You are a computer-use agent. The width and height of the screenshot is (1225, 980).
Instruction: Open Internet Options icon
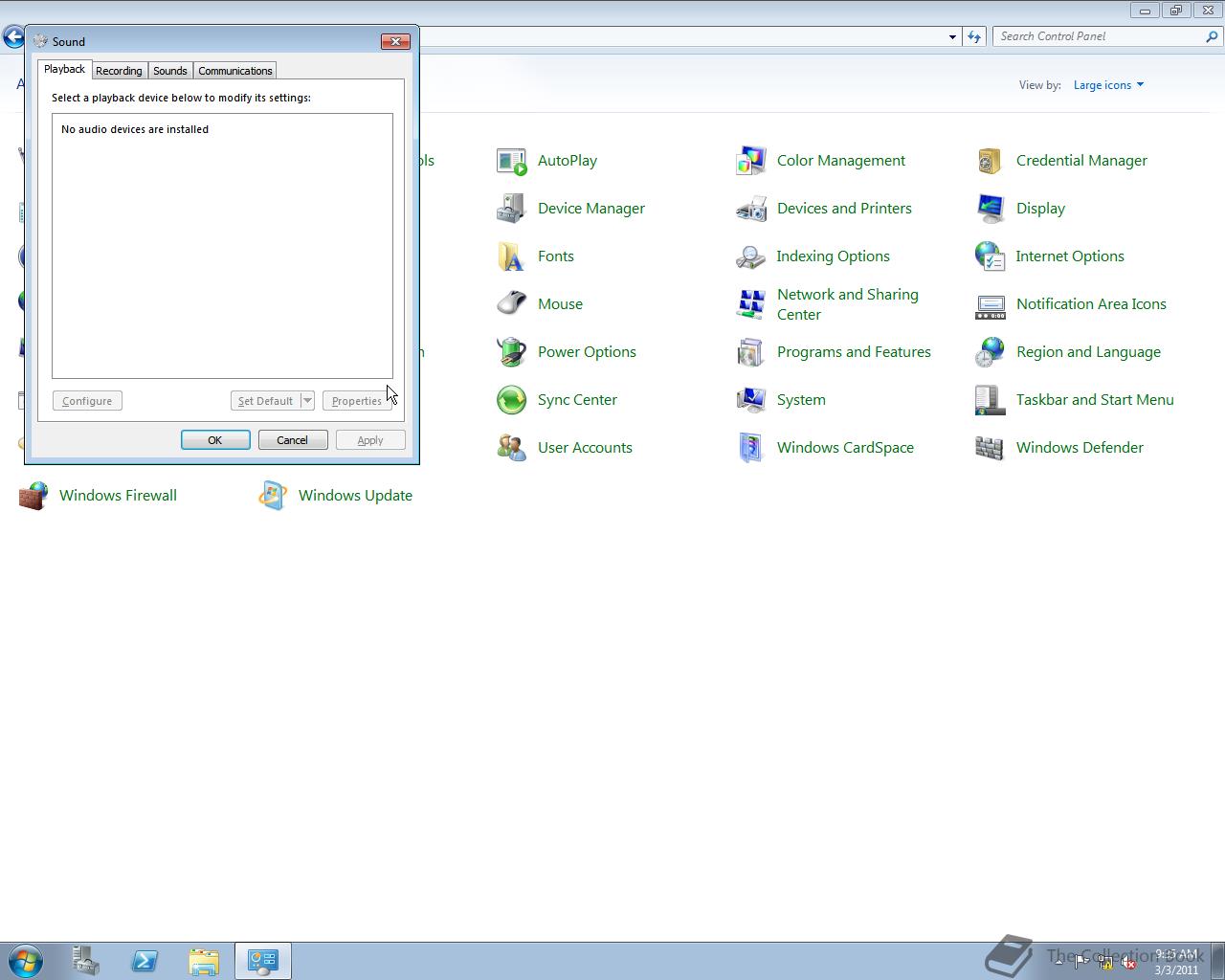tap(991, 256)
